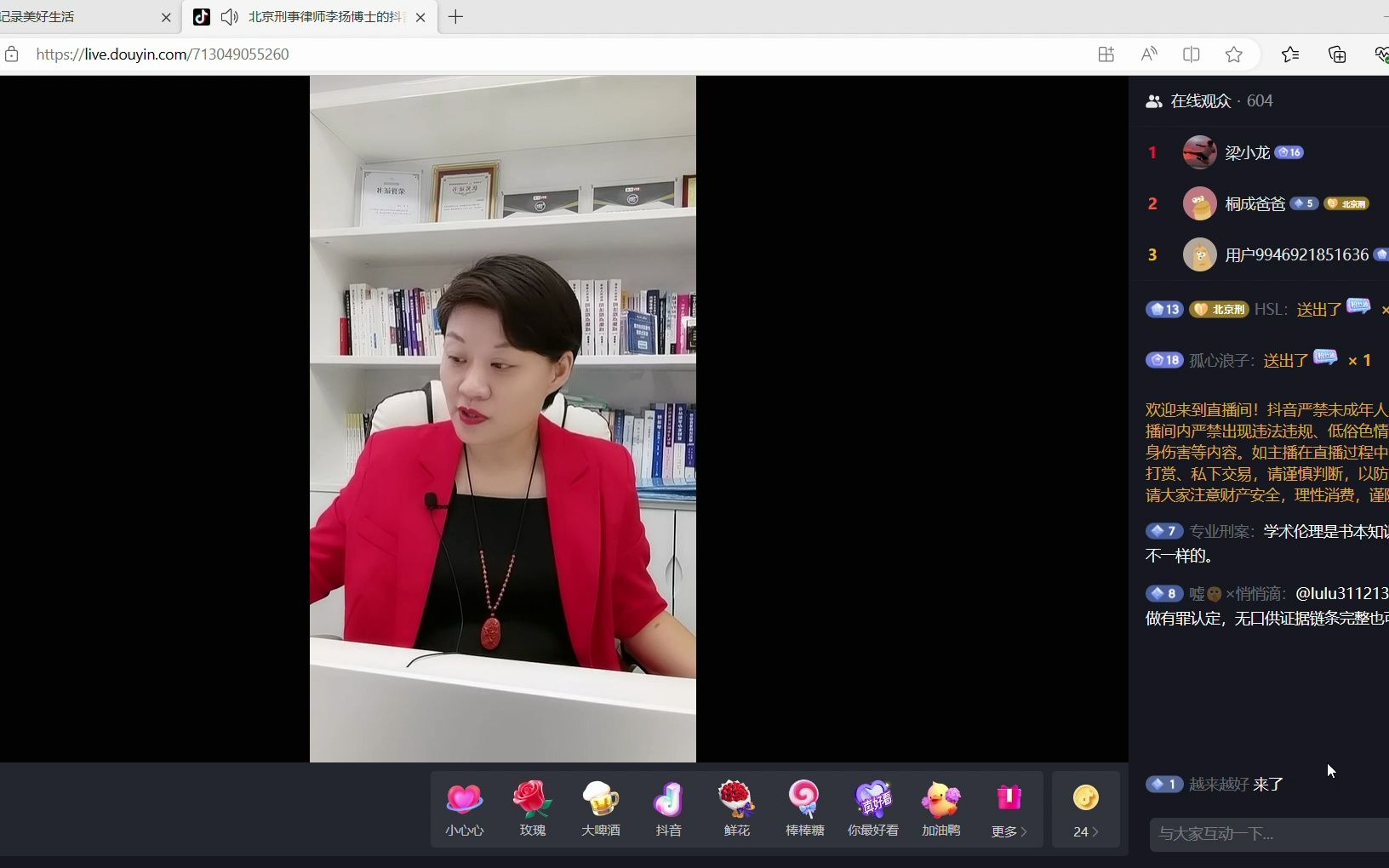Open avatar of 用户9946921851636
The height and width of the screenshot is (868, 1389).
coord(1200,254)
